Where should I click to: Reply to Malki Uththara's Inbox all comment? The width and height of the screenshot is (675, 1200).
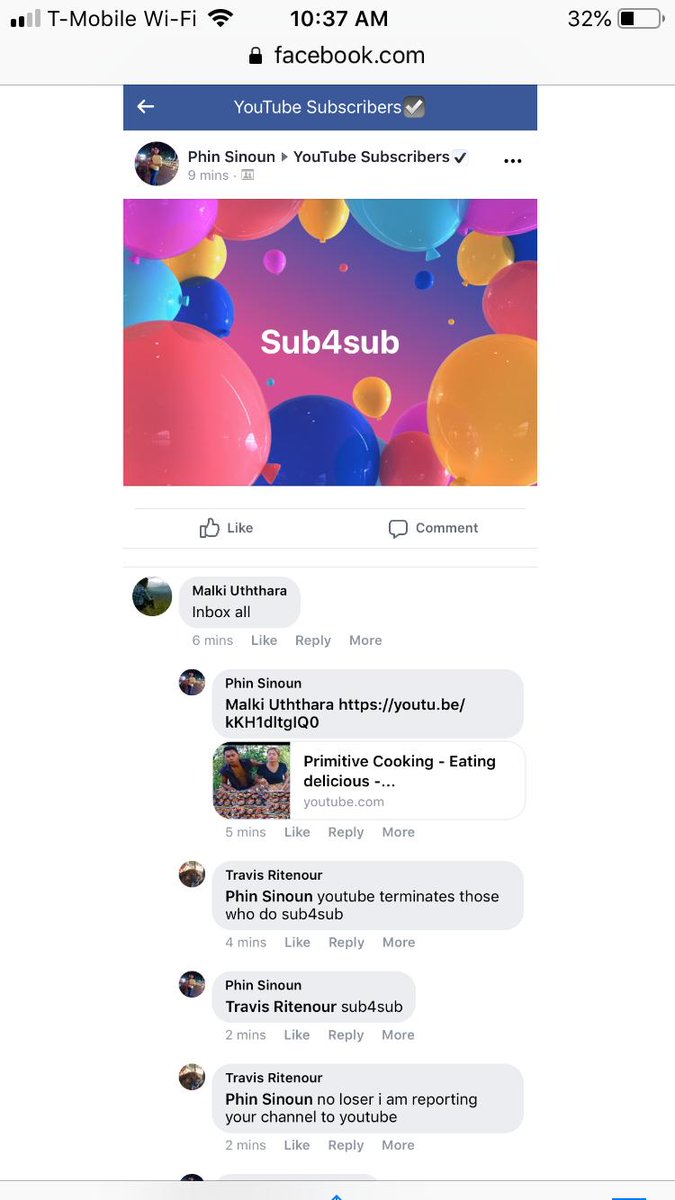313,640
